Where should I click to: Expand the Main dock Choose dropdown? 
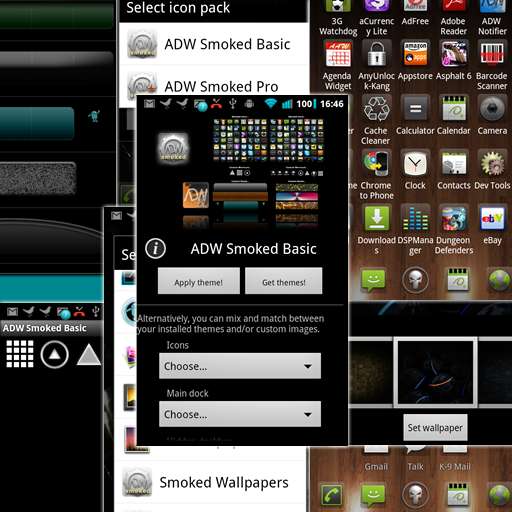tap(240, 414)
